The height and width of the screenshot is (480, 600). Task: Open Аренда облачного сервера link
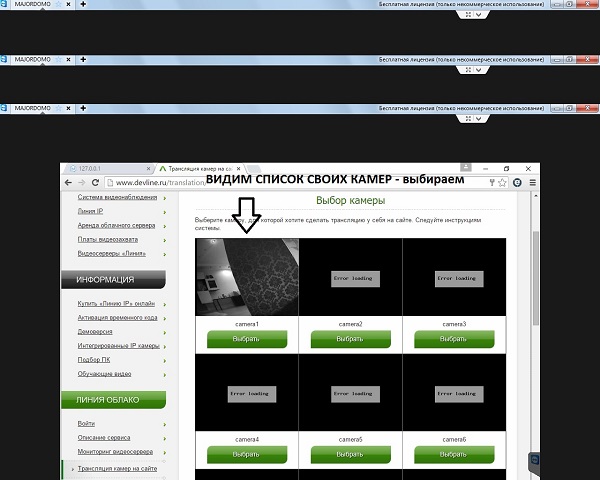[x=116, y=225]
